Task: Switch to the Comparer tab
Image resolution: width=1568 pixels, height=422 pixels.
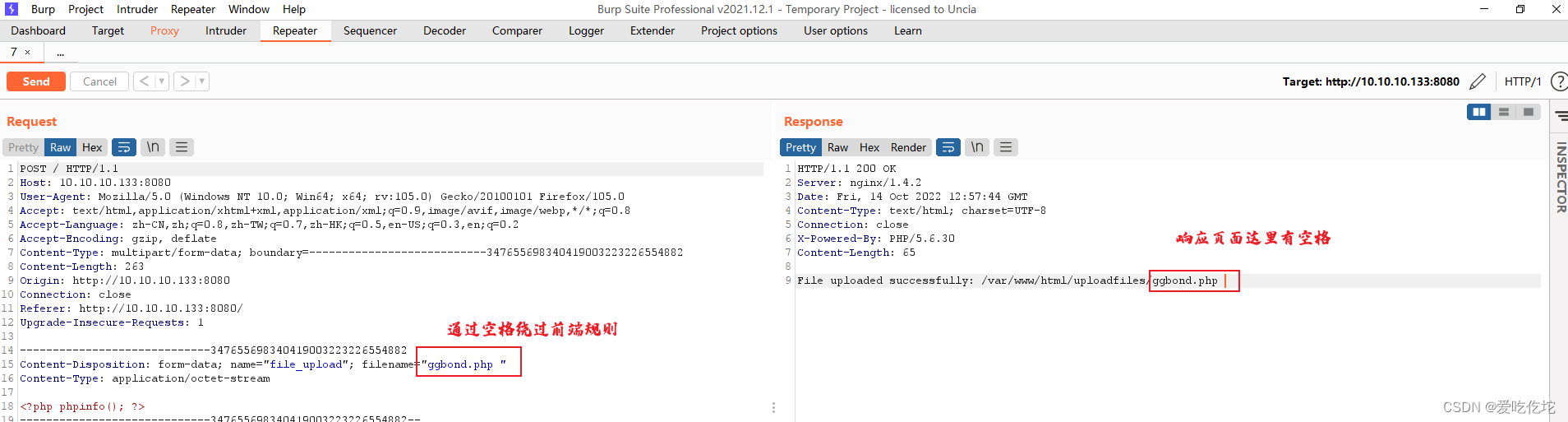Action: (x=517, y=30)
